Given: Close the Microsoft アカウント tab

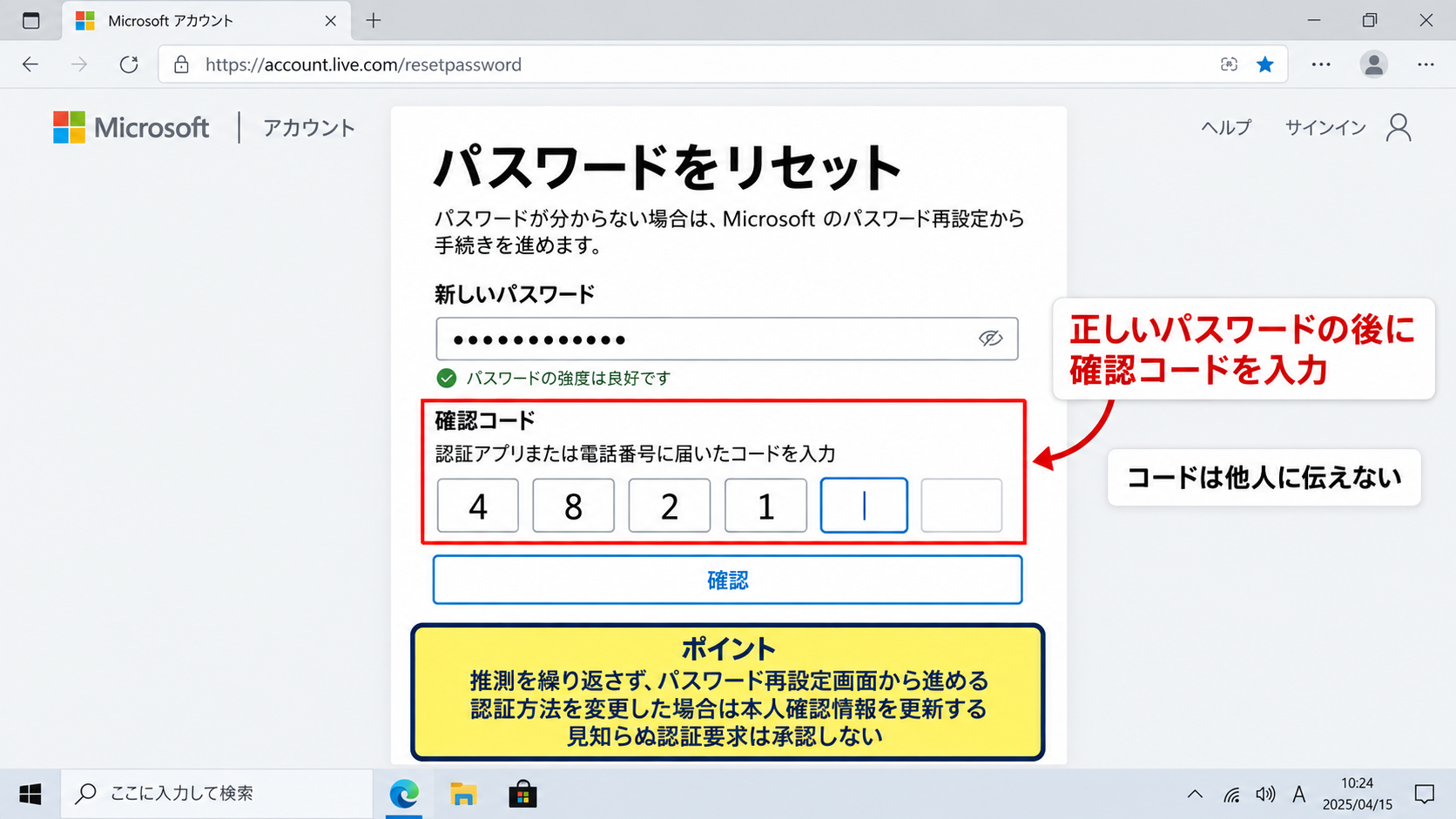Looking at the screenshot, I should 331,21.
